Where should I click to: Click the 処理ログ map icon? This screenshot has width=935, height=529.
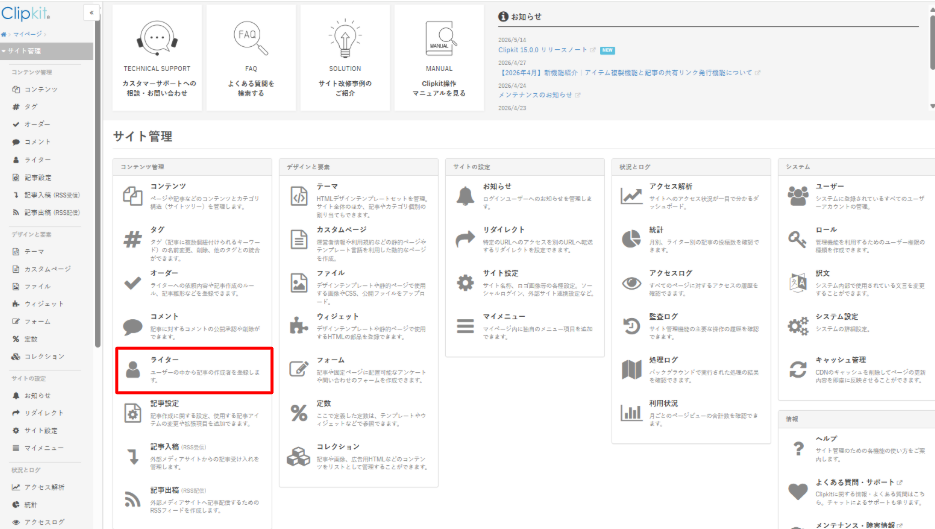pos(631,370)
